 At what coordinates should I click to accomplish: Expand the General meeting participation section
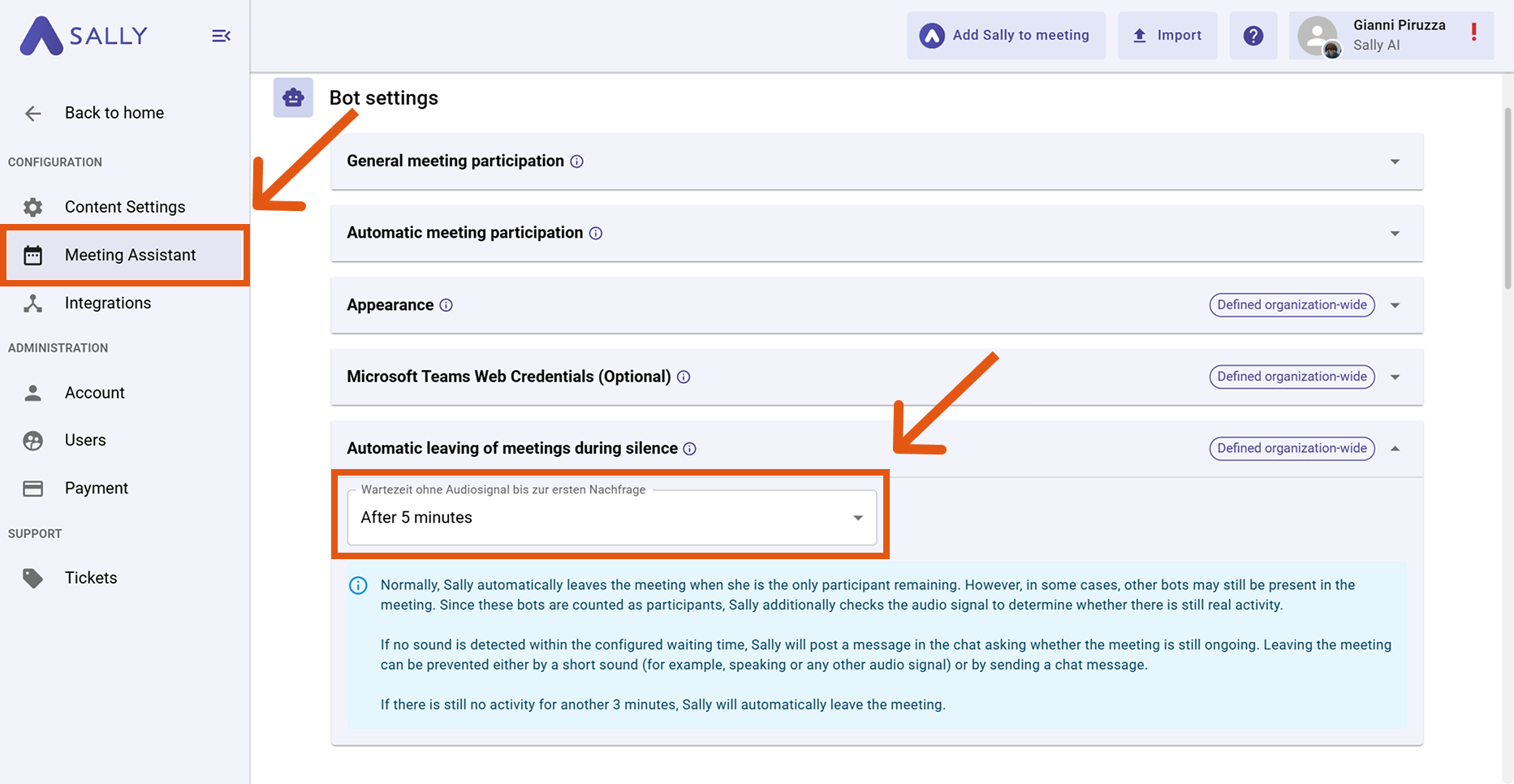tap(1395, 162)
